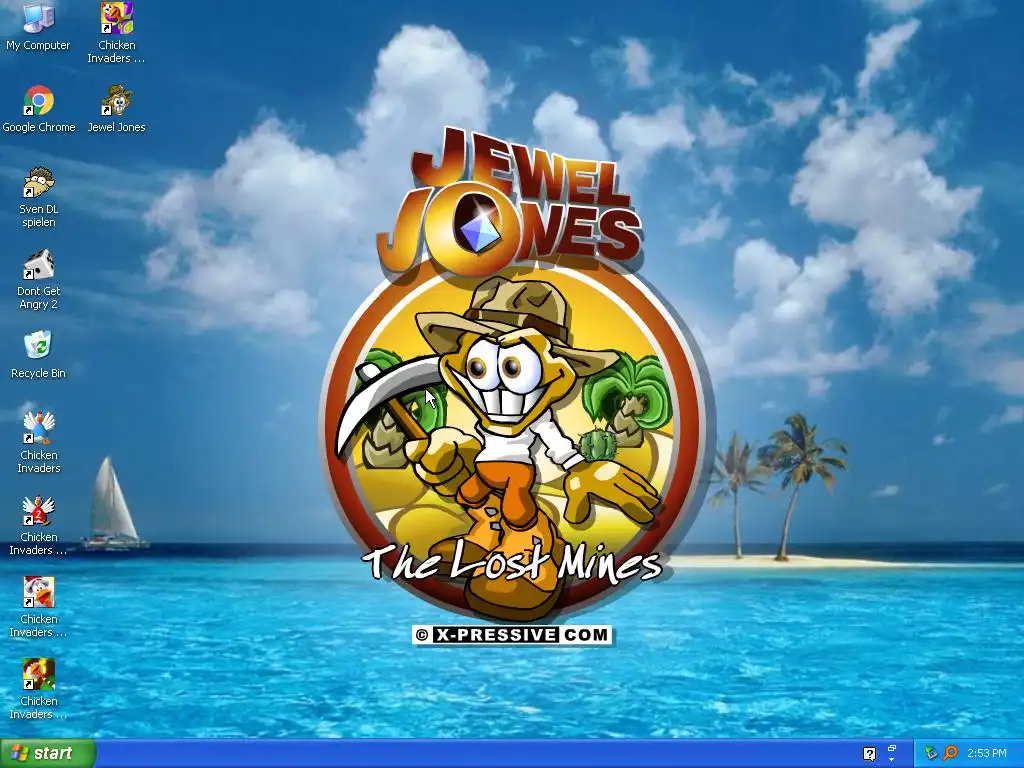Open the Windows start menu
Viewport: 1024px width, 768px height.
point(48,753)
